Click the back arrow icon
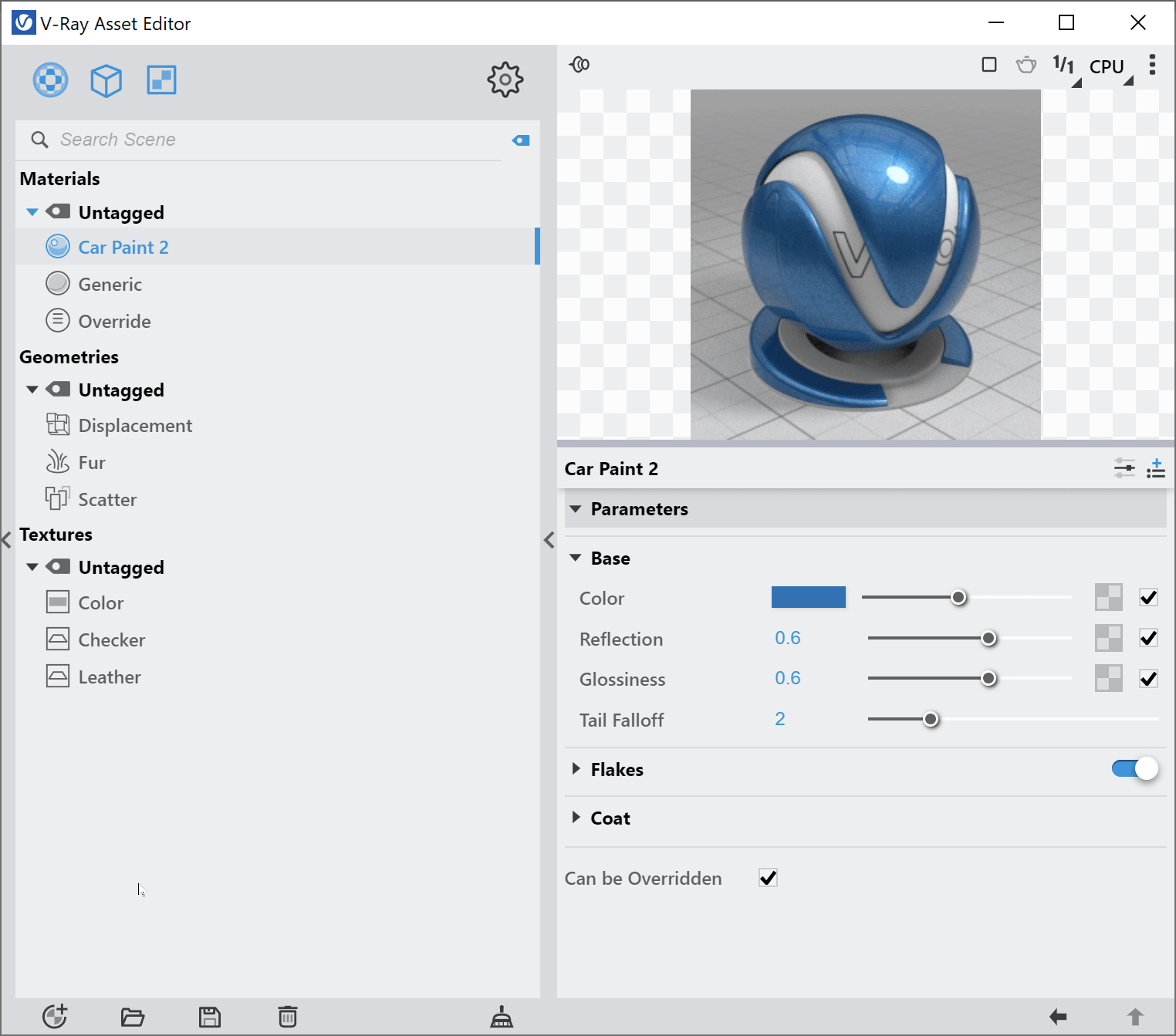Screen dimensions: 1176x1036 pos(1058,1017)
